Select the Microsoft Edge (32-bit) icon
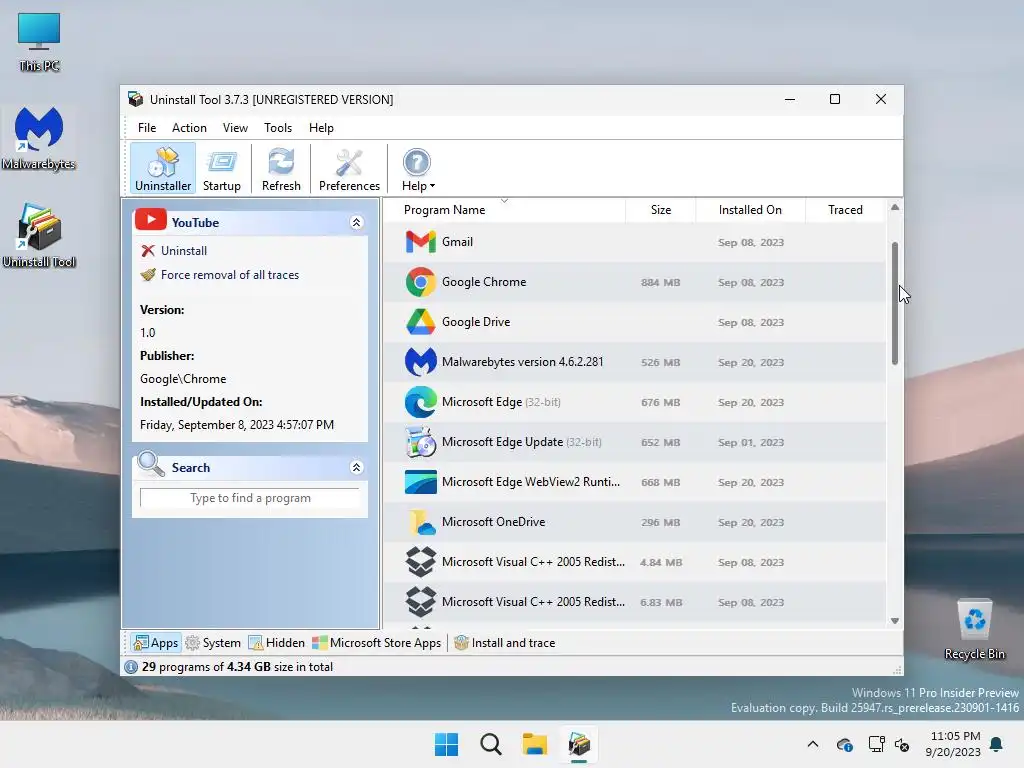The height and width of the screenshot is (768, 1024). point(421,402)
